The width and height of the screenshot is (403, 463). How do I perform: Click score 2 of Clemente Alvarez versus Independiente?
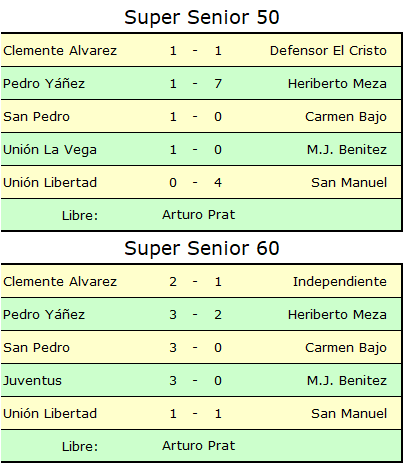tap(173, 282)
